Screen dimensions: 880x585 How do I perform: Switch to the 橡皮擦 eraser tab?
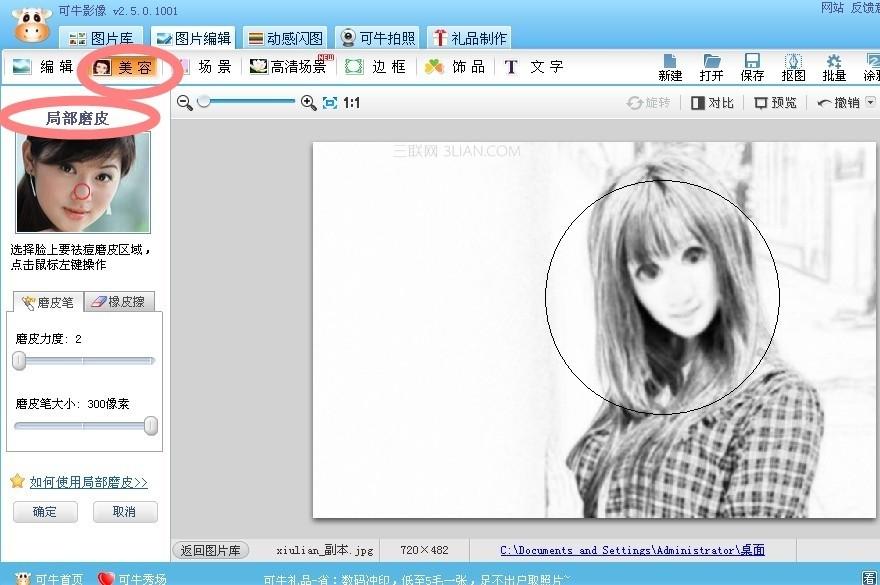click(119, 300)
